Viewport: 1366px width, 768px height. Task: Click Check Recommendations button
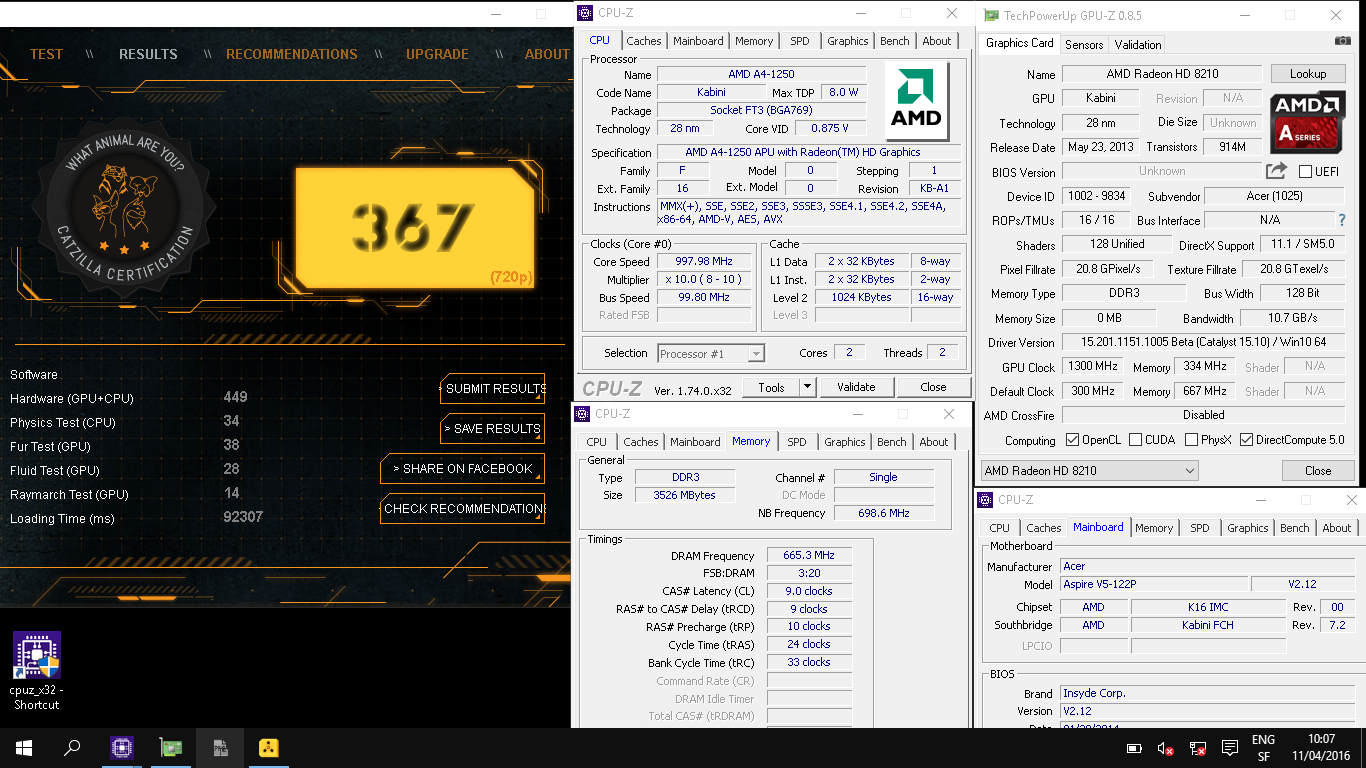463,509
